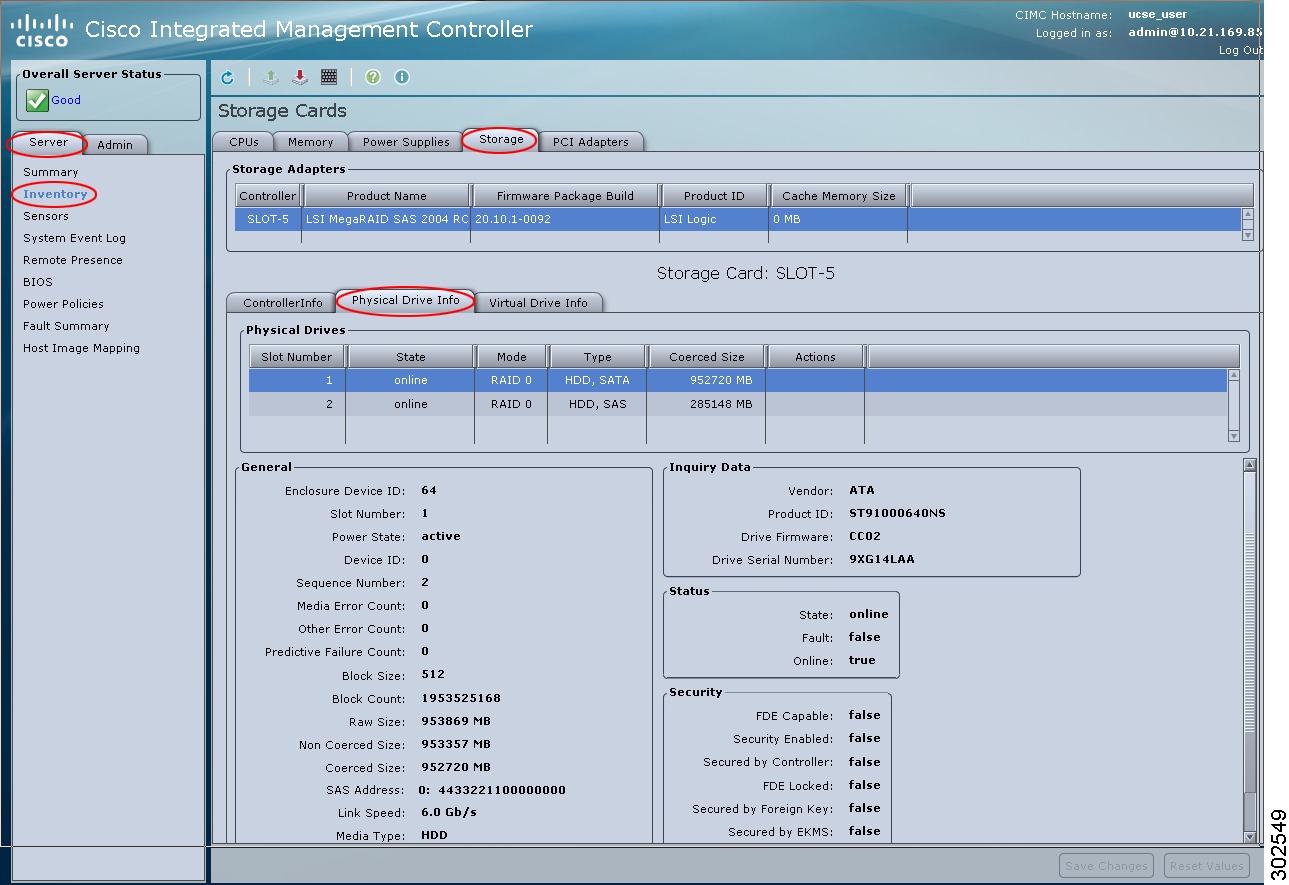The width and height of the screenshot is (1289, 885).
Task: Power off the host using the red arrow icon
Action: point(300,77)
